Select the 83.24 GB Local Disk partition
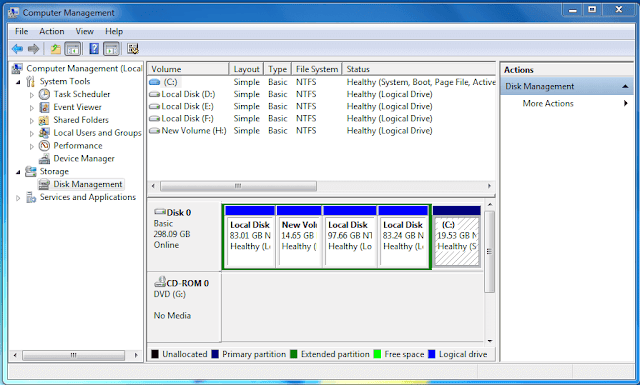Viewport: 640px width, 385px height. tap(403, 237)
